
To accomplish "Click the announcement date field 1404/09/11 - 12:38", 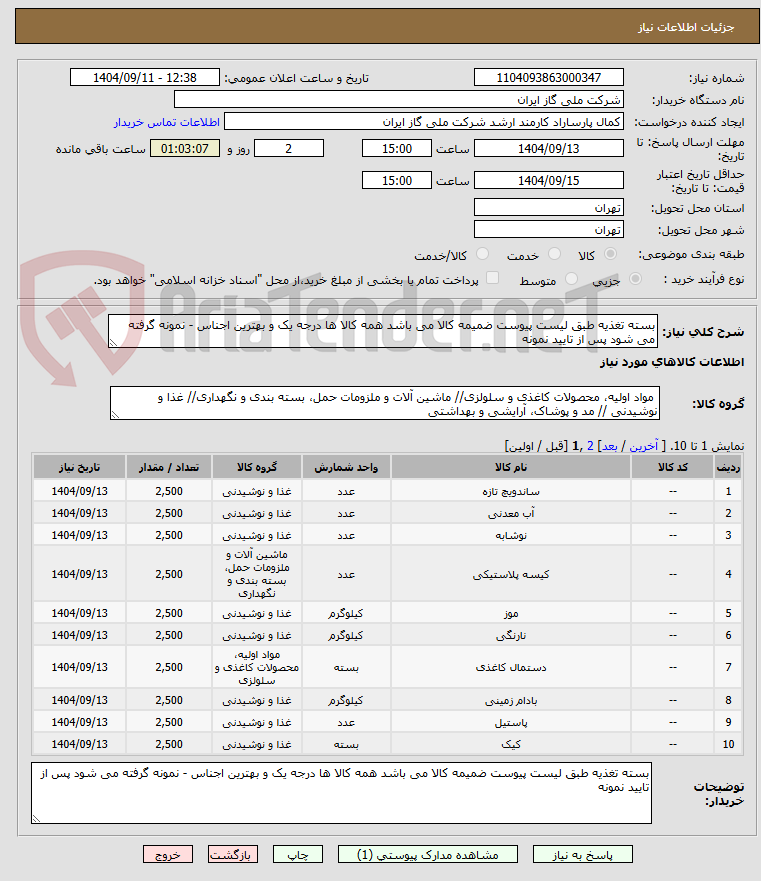I will point(145,78).
